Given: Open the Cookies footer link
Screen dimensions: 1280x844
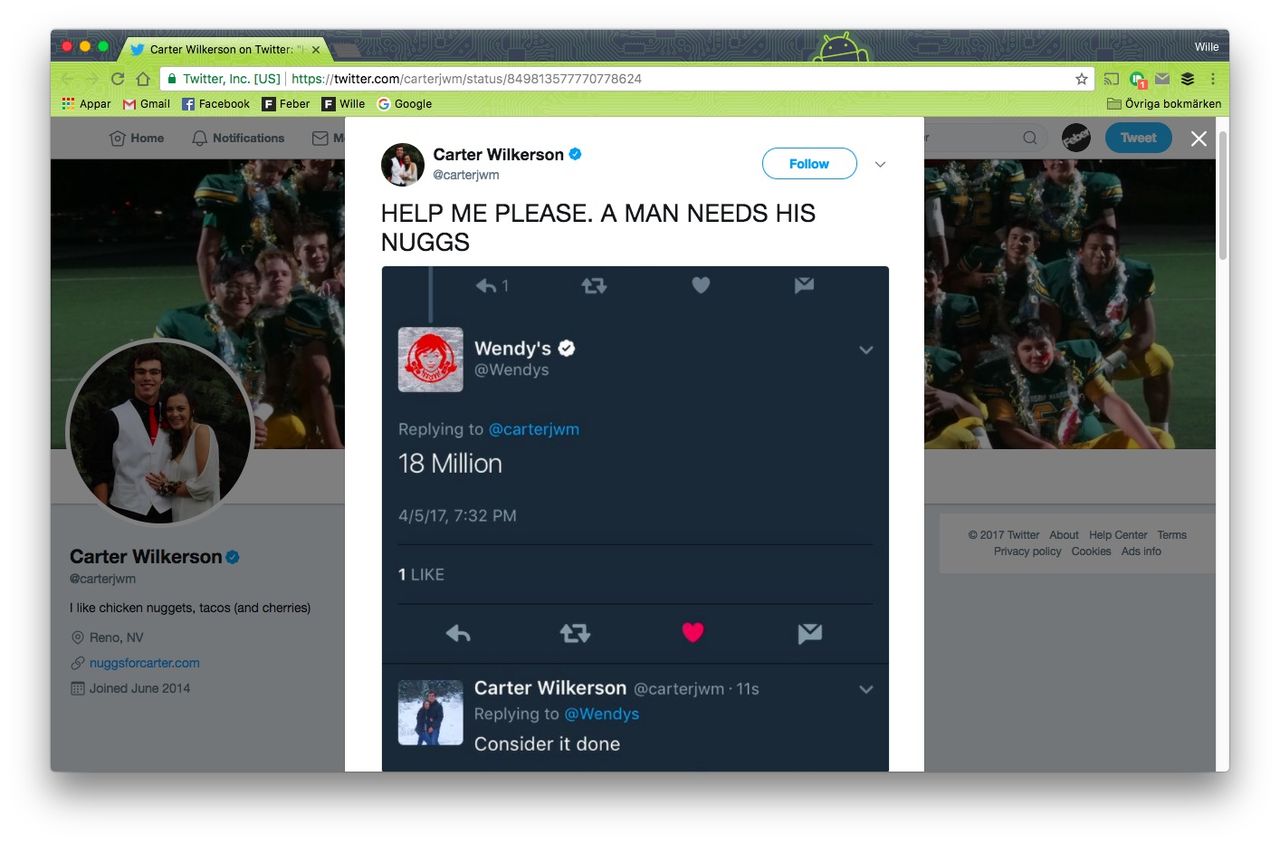Looking at the screenshot, I should pyautogui.click(x=1091, y=551).
